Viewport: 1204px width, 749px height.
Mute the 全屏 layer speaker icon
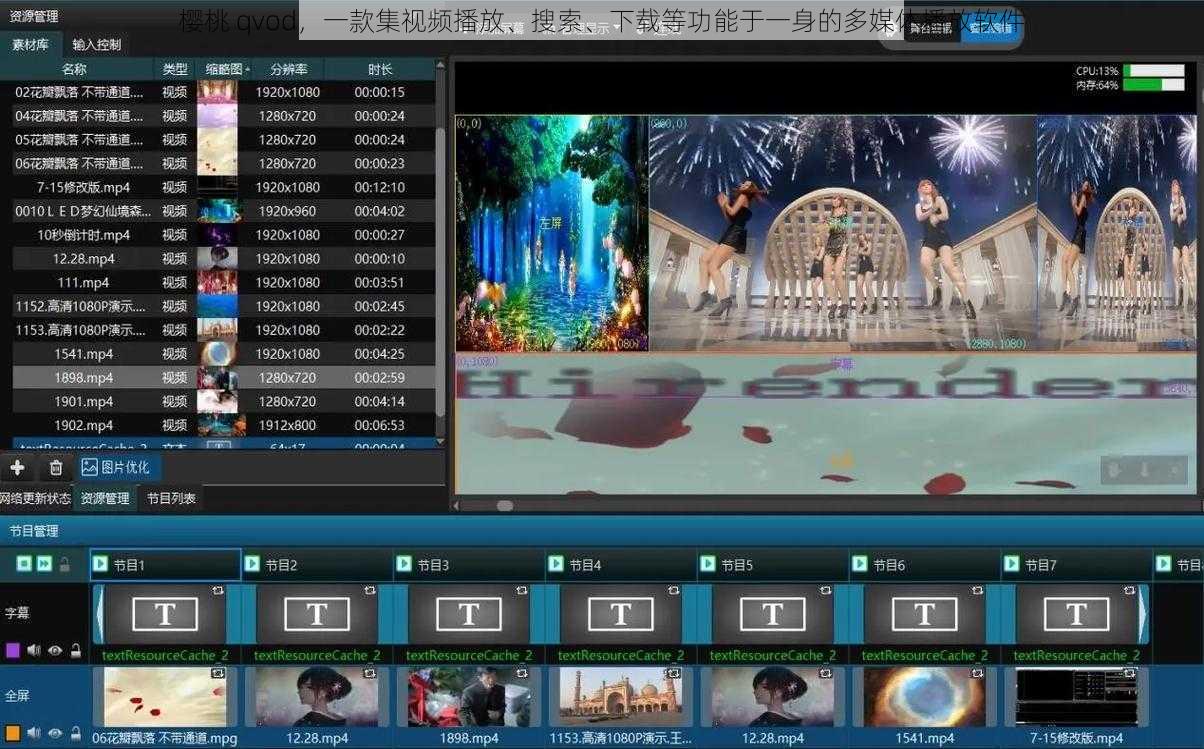pyautogui.click(x=34, y=733)
